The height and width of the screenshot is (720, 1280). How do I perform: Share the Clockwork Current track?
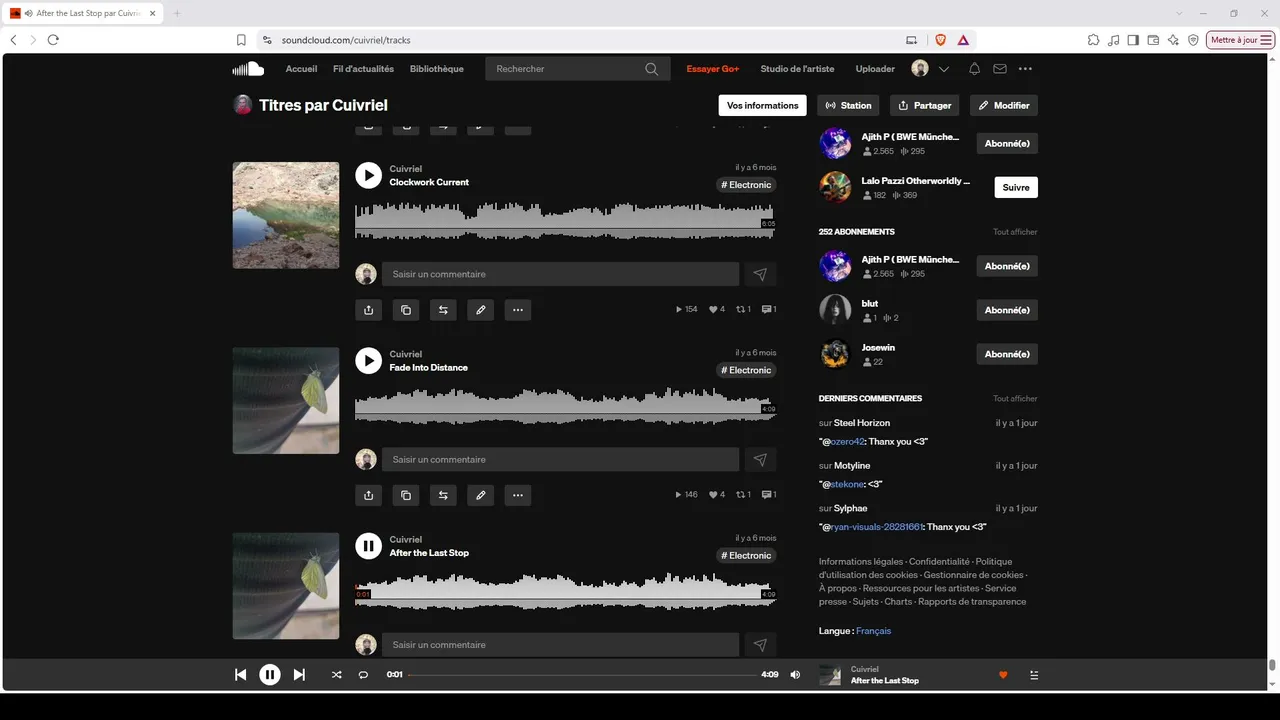click(368, 310)
